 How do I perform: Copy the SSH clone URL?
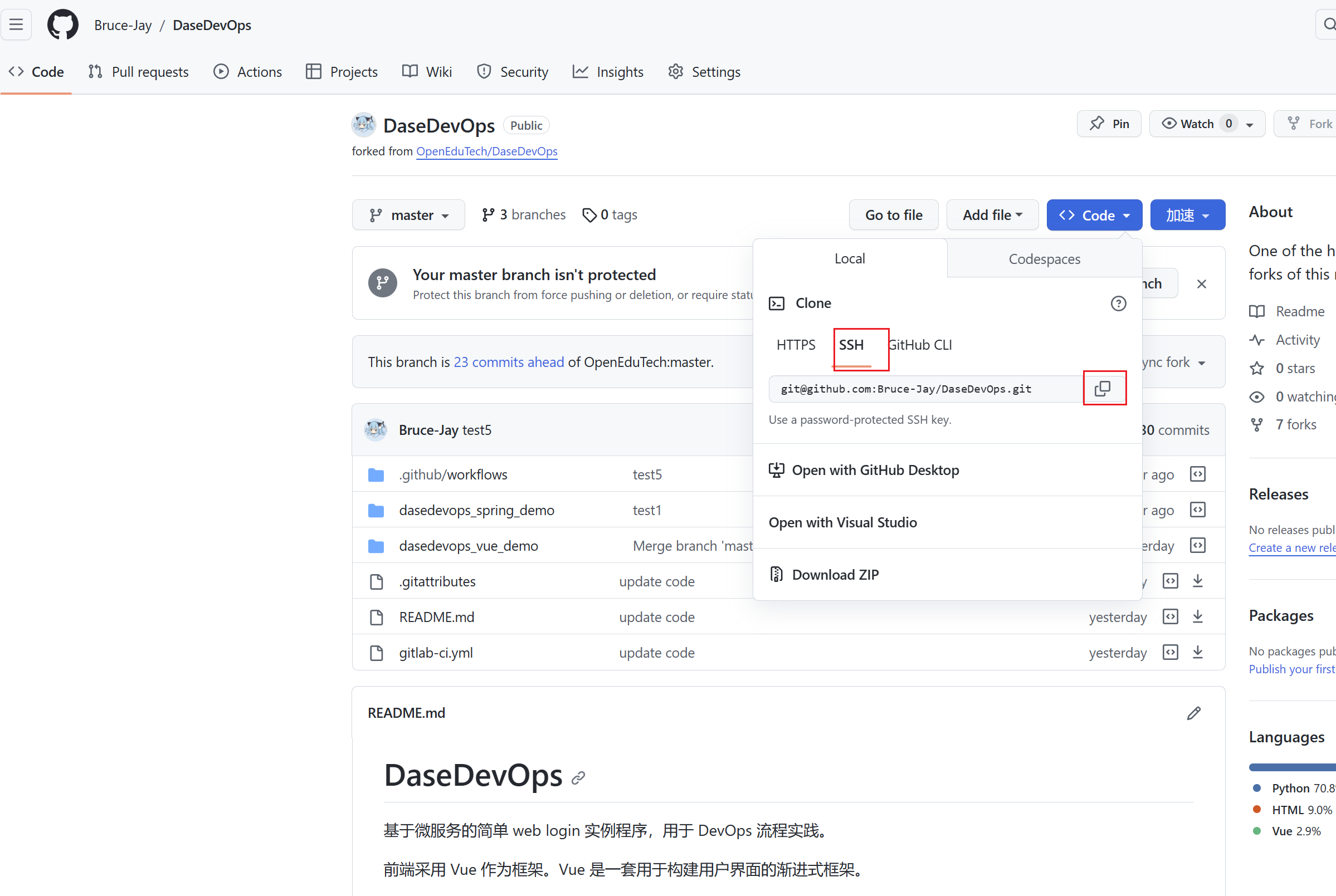click(1103, 389)
